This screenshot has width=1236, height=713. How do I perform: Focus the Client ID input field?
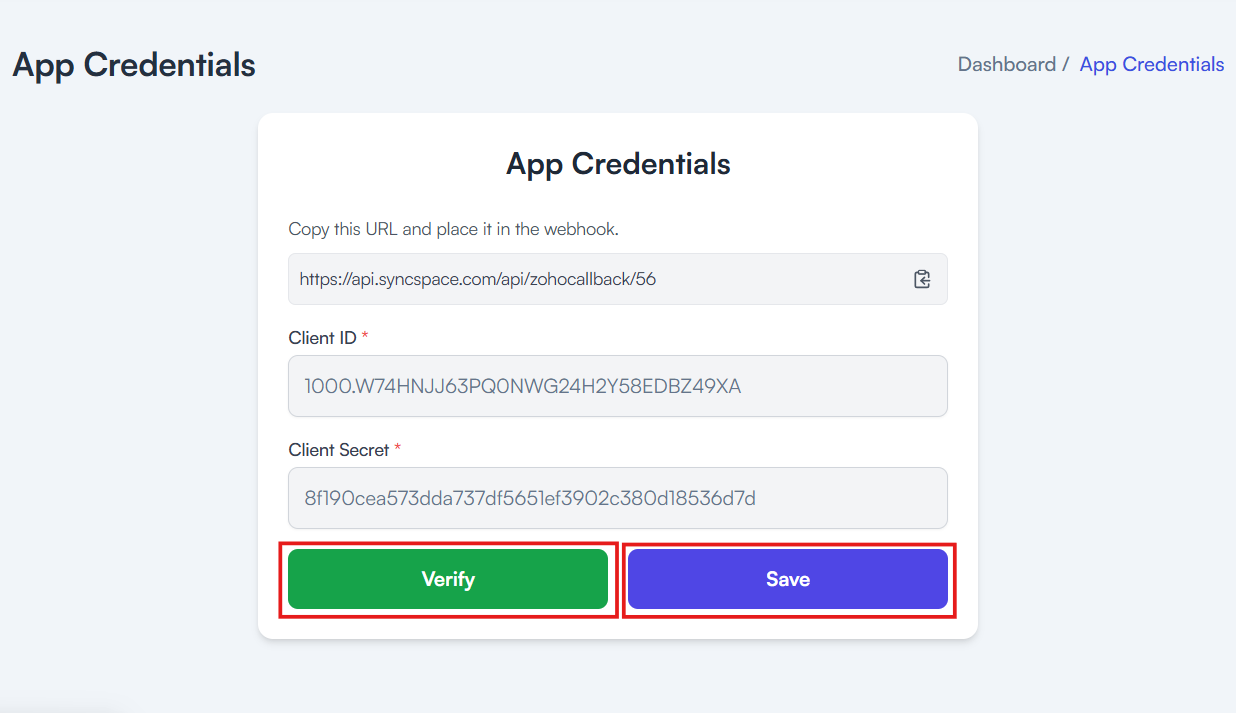click(617, 386)
